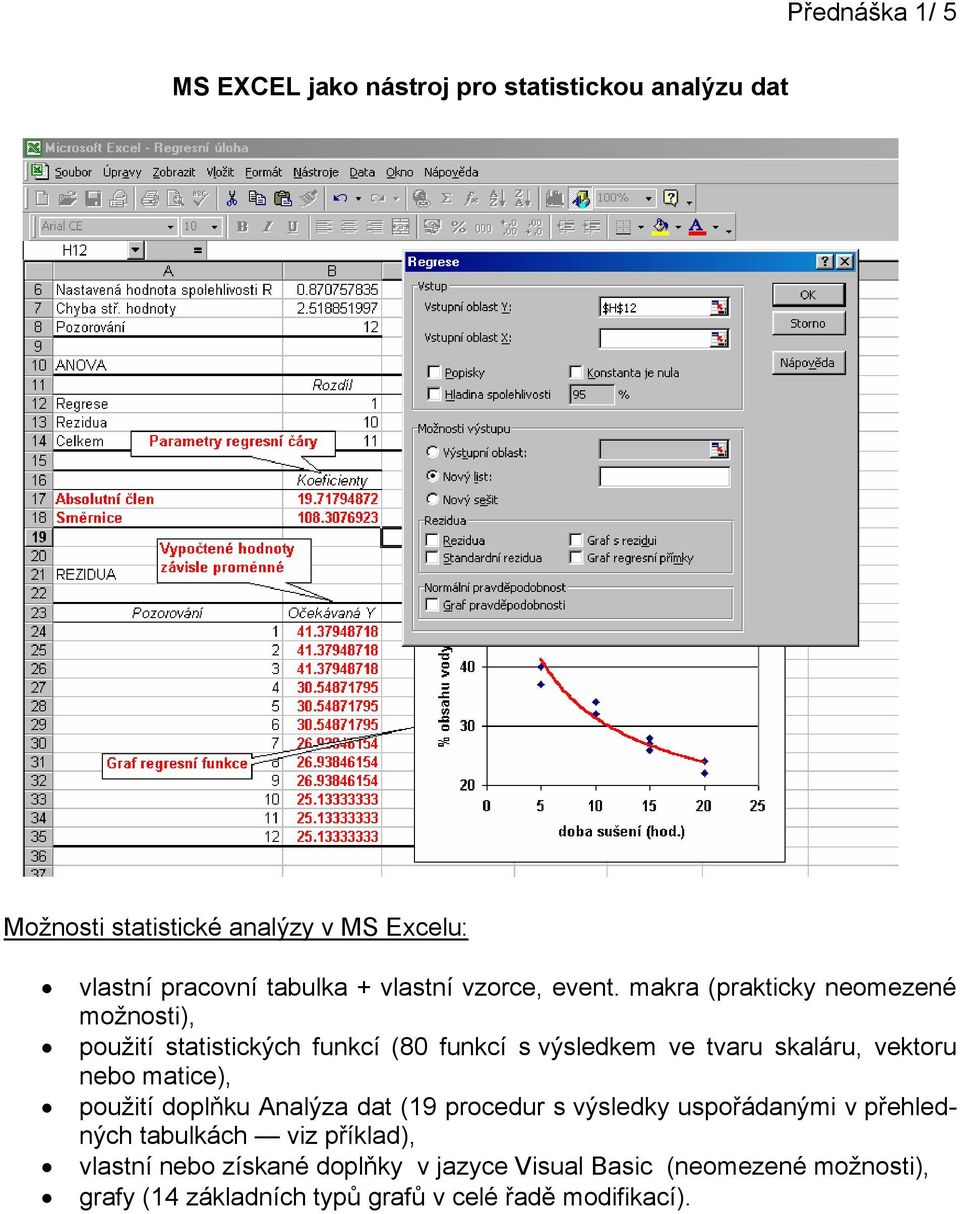Copy selection using the Copy icon
Viewport: 960px width, 1214px height.
(257, 198)
